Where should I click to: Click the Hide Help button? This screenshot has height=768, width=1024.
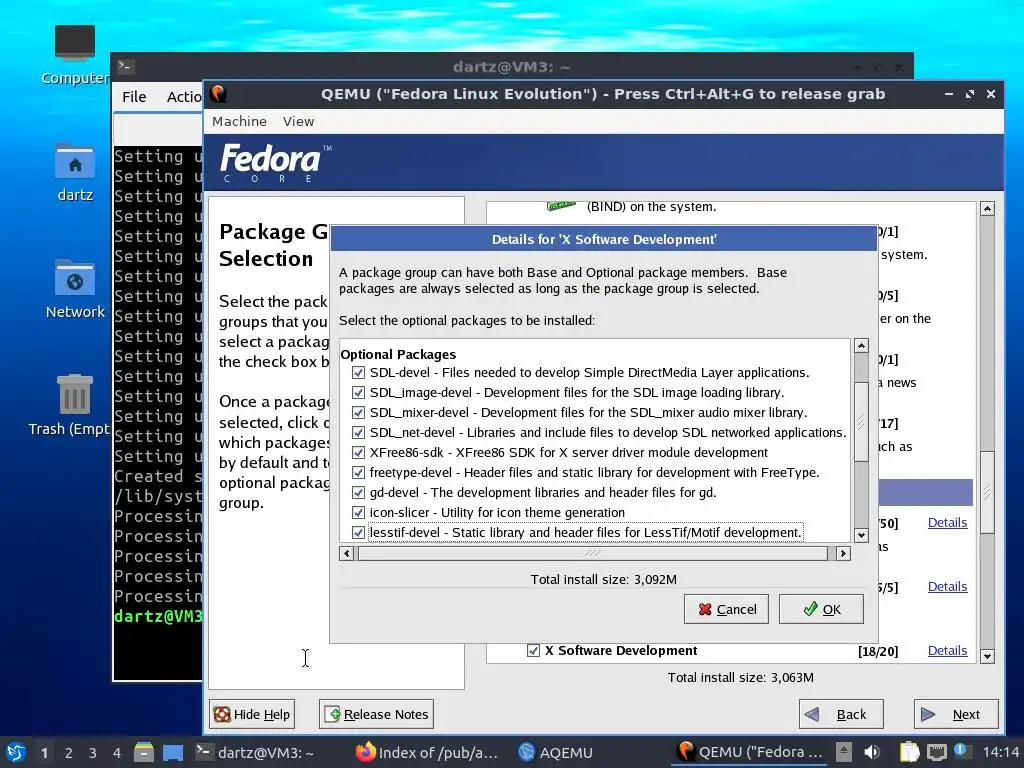click(x=251, y=714)
